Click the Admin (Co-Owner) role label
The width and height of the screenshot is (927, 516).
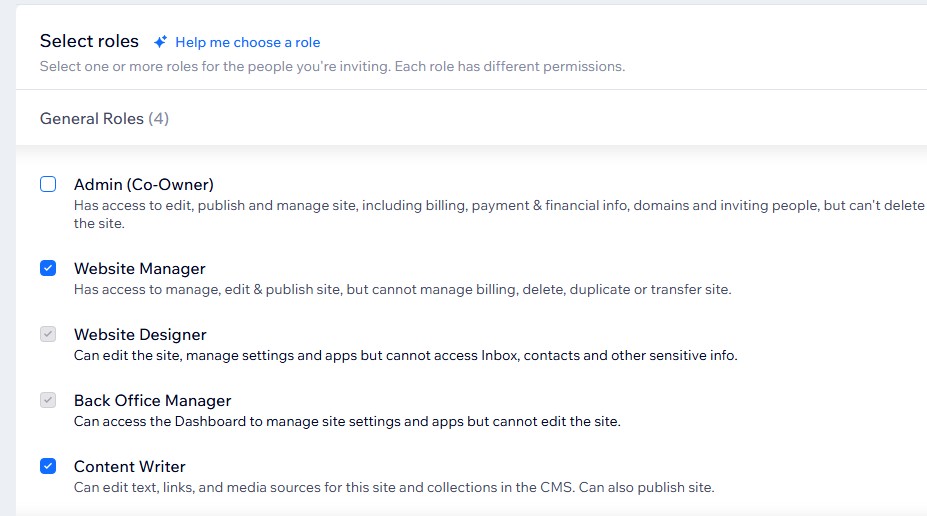coord(144,184)
